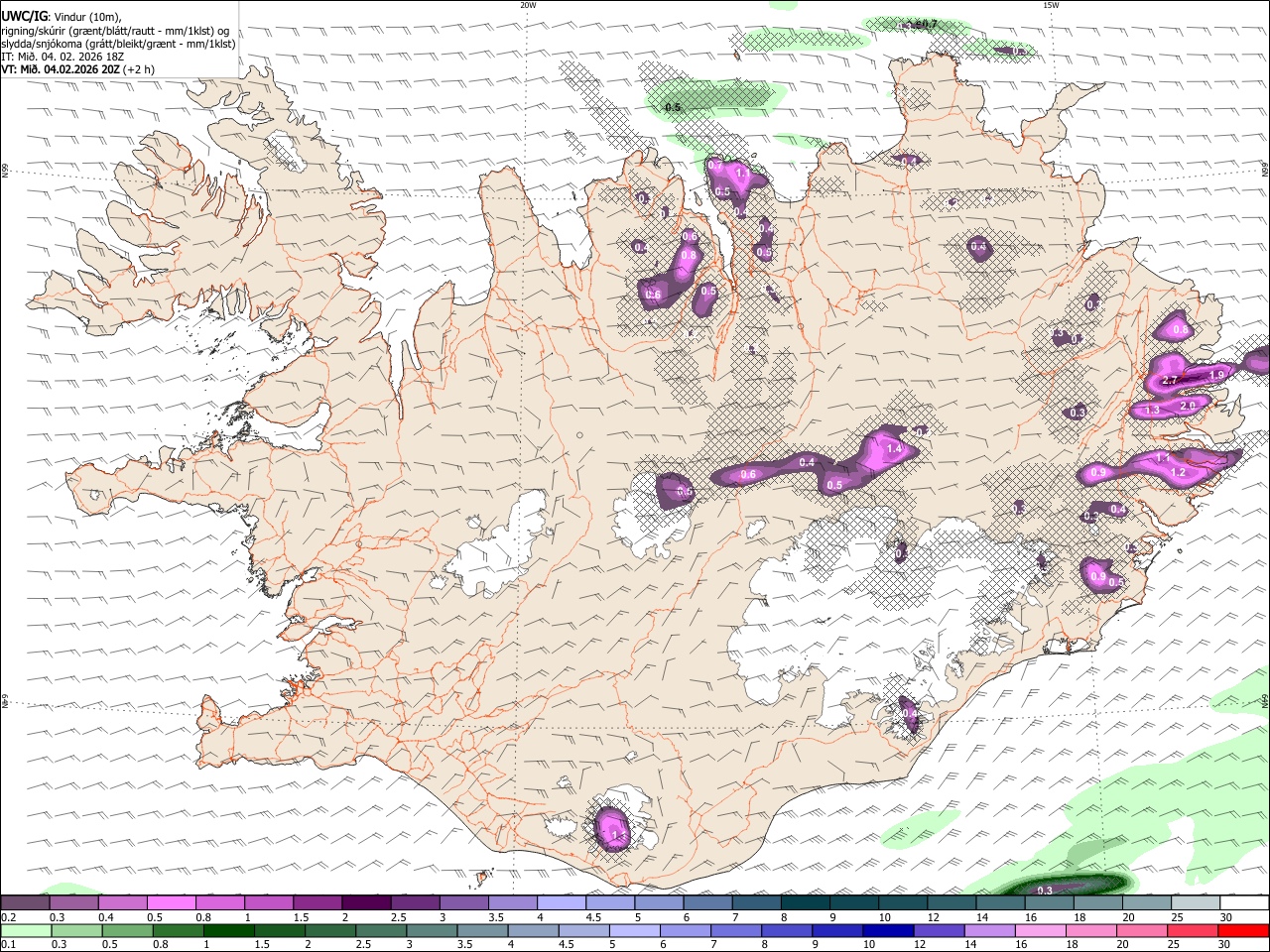Pick bottom legend swatch between 0.1 and 0.3
This screenshot has height=952, width=1270.
[26, 930]
